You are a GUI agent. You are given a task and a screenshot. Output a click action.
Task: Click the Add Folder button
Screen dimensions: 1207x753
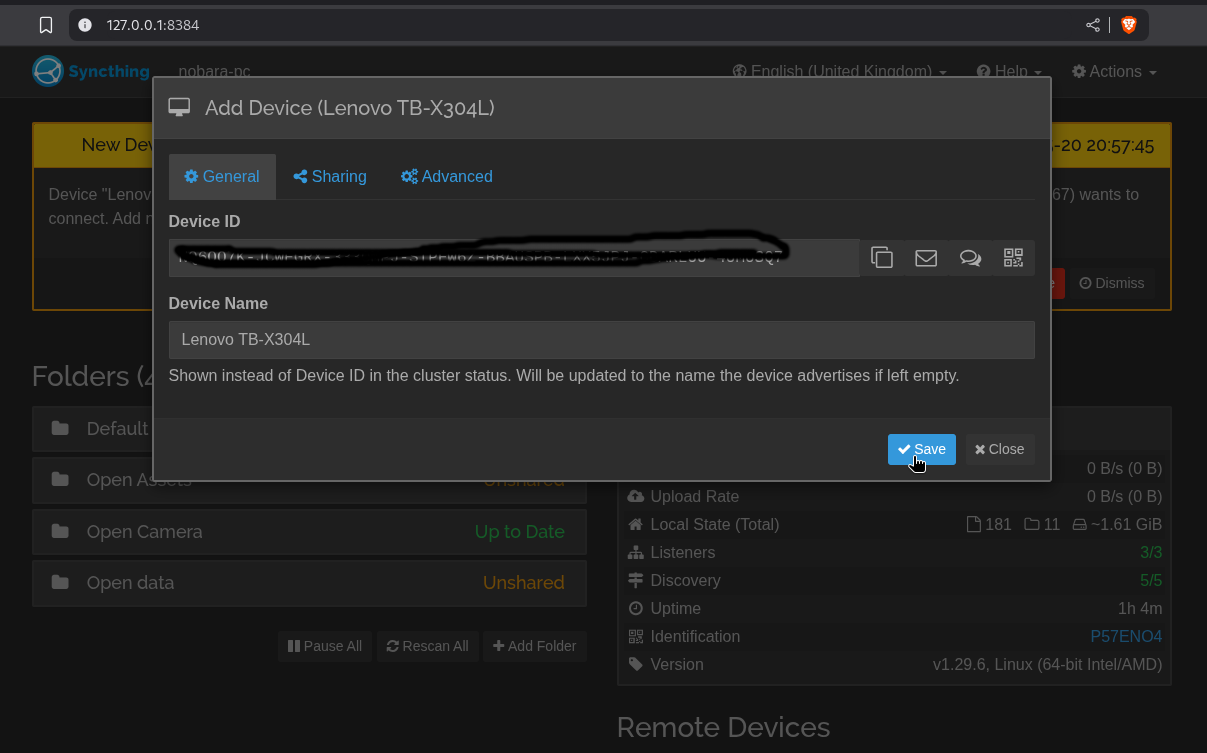point(535,646)
